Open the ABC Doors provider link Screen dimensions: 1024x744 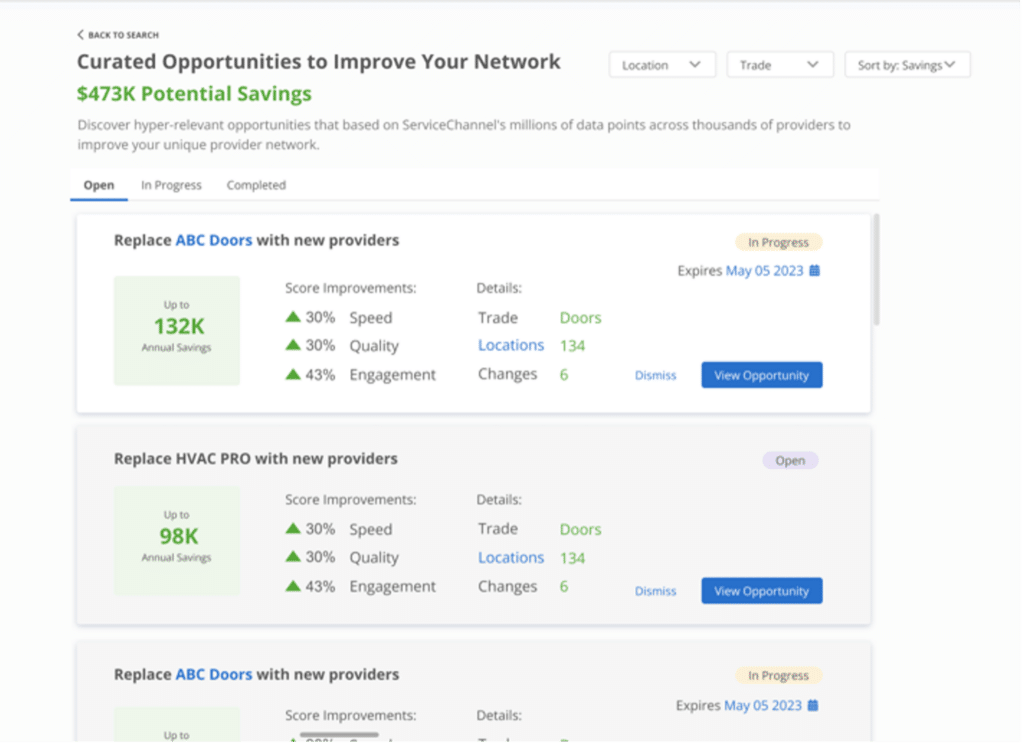(x=213, y=240)
